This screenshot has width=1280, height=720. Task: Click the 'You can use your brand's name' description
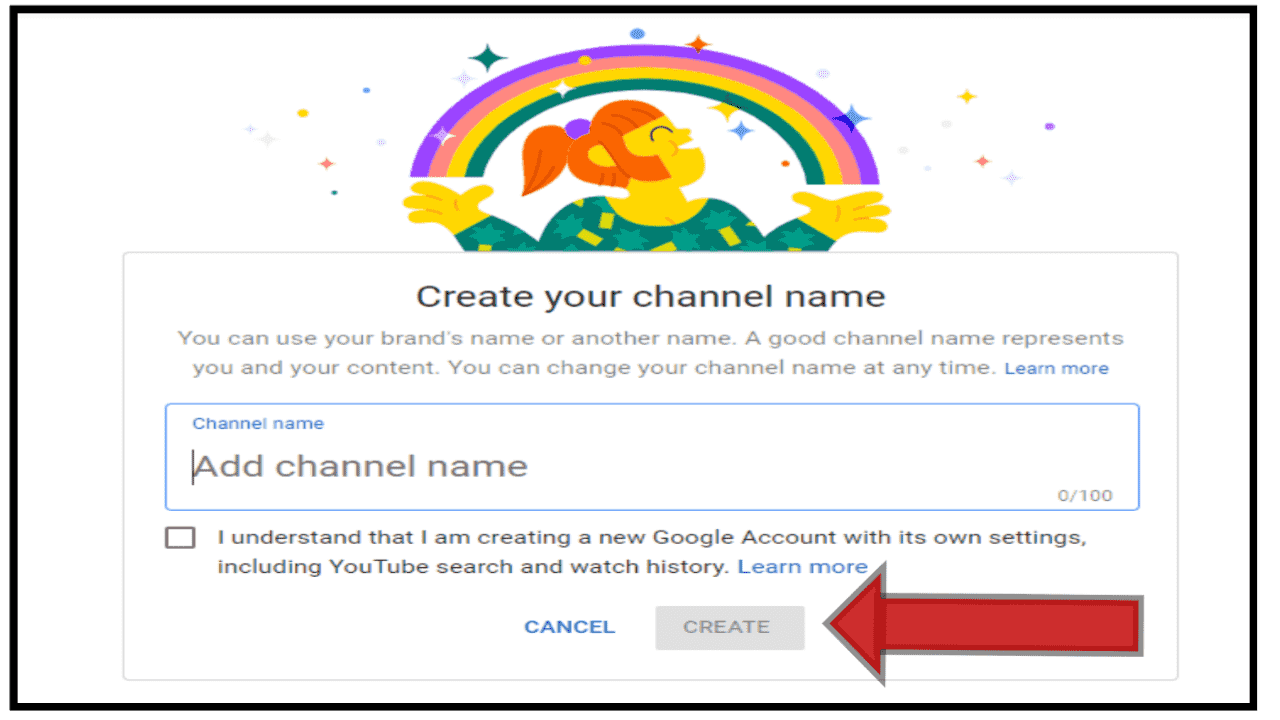tap(651, 353)
